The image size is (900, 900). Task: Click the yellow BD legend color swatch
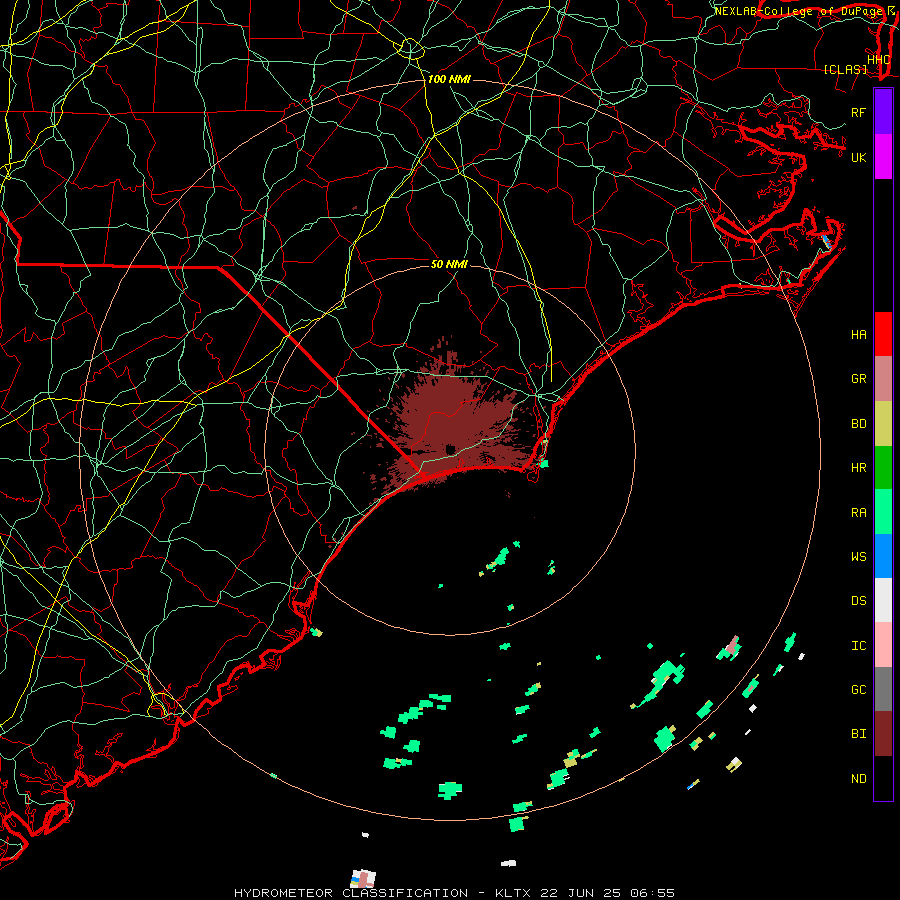coord(883,424)
